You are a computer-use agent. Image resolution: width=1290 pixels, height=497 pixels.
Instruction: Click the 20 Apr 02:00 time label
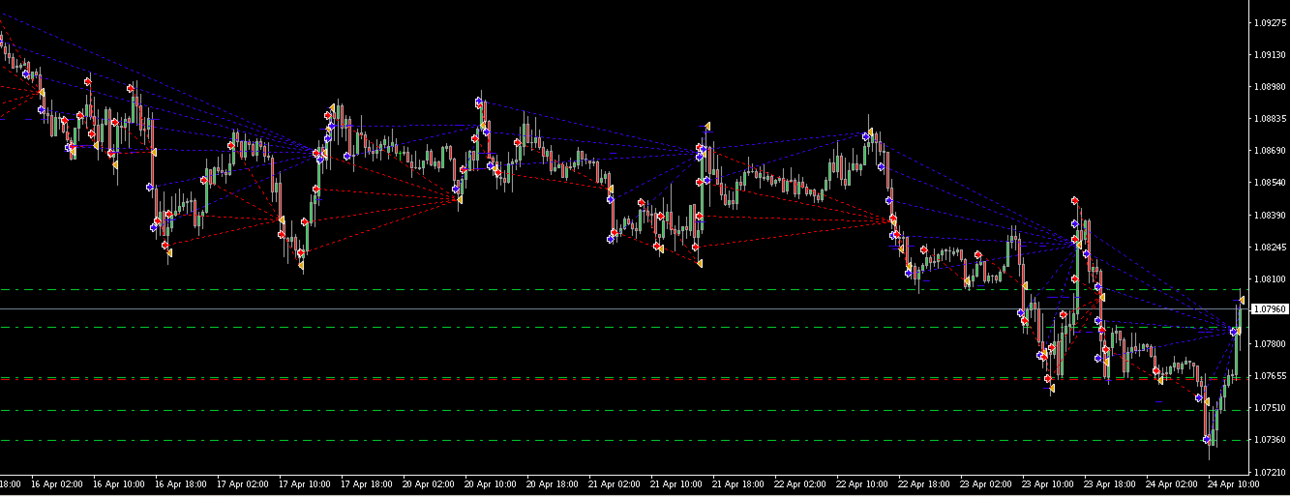429,484
